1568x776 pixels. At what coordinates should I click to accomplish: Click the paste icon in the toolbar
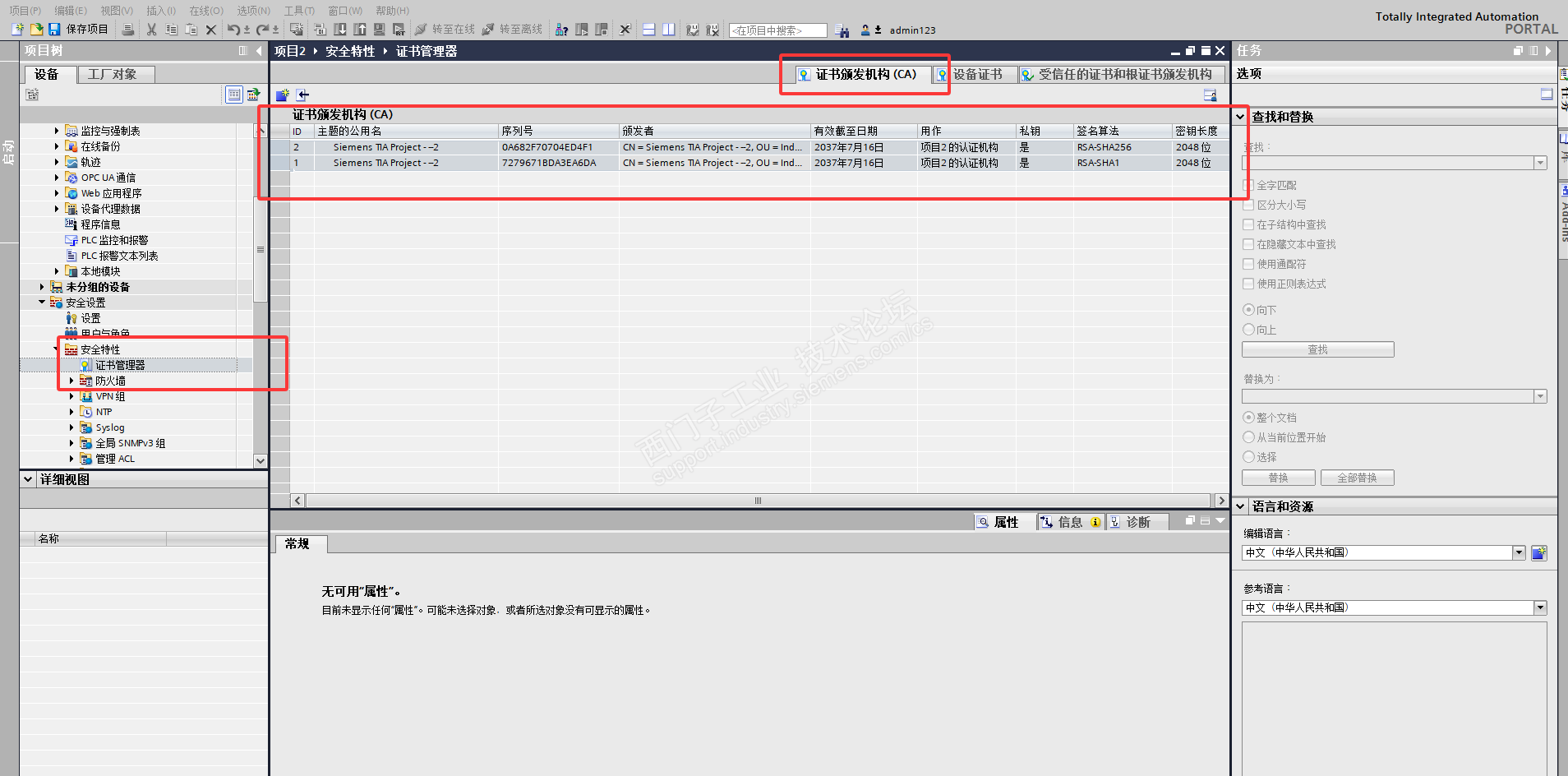coord(191,30)
